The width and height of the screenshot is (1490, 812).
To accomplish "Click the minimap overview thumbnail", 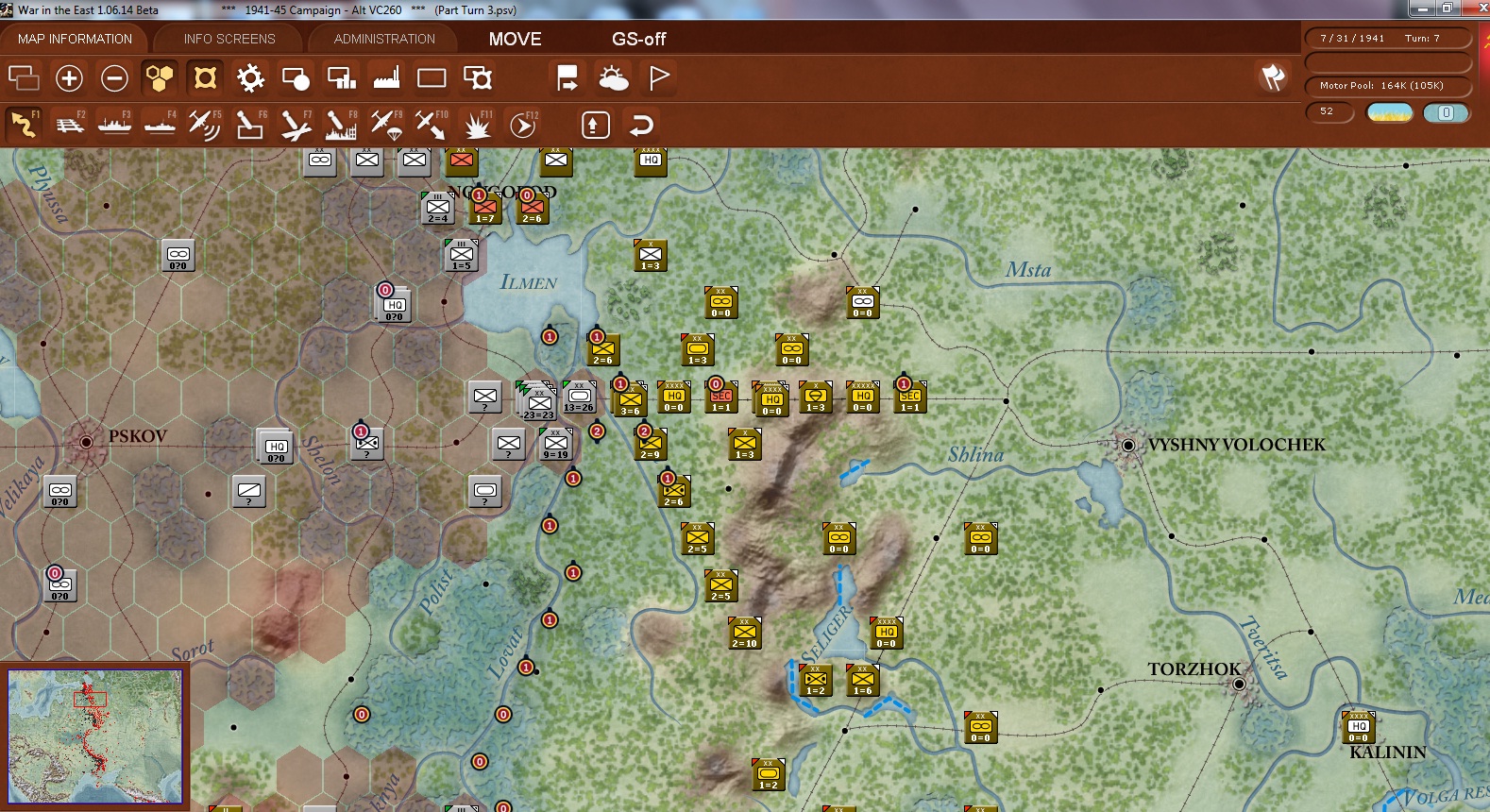I will [x=94, y=736].
